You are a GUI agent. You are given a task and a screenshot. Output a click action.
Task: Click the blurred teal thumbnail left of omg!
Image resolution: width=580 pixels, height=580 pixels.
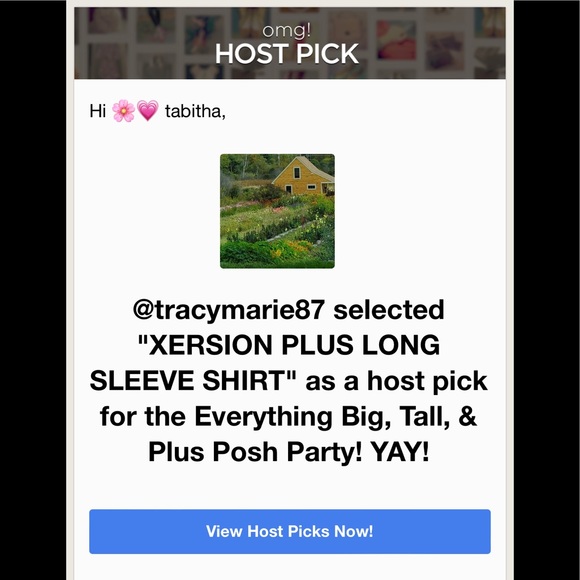202,34
